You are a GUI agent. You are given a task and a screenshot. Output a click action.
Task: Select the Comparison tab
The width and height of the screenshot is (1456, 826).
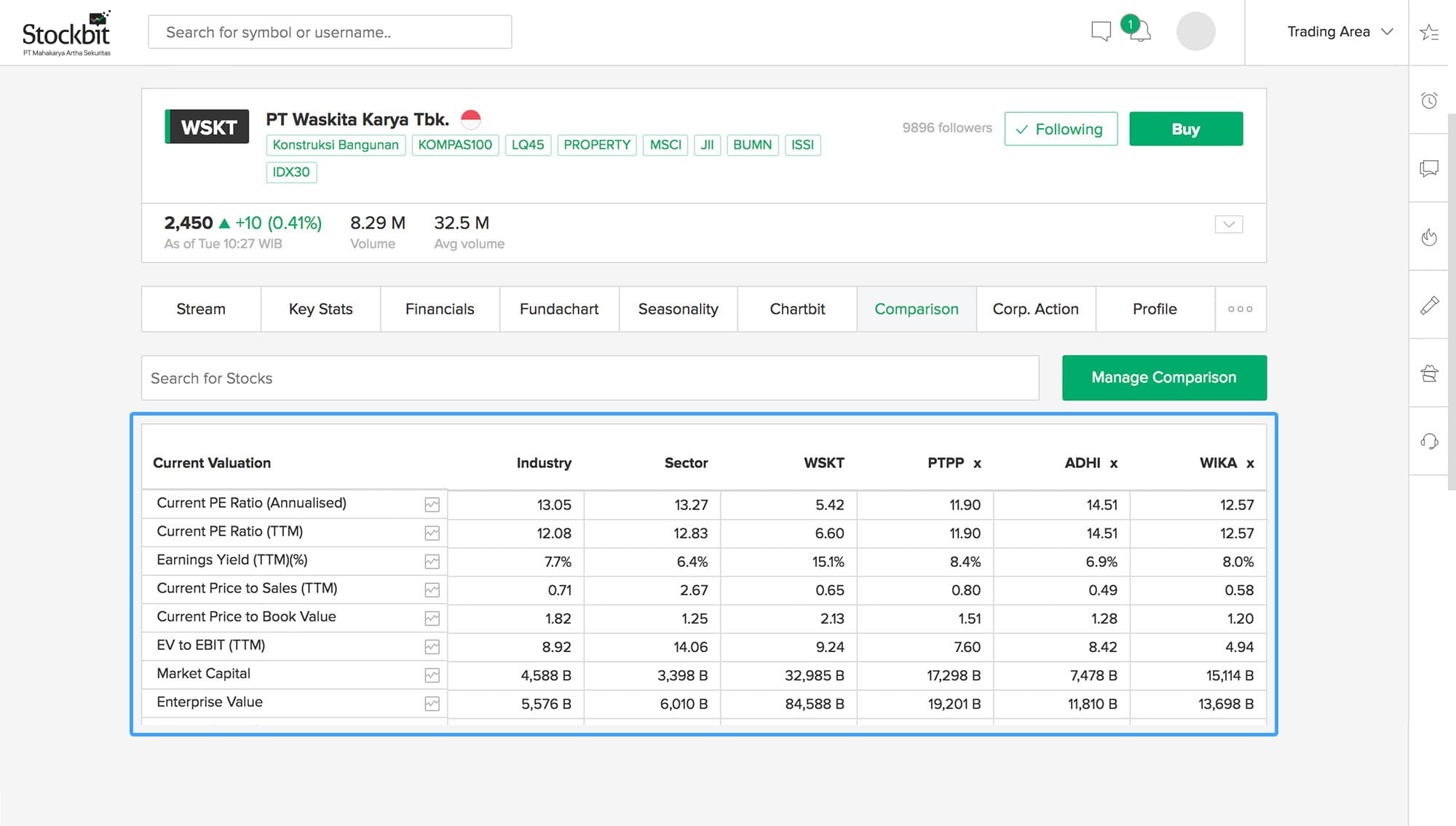tap(917, 309)
